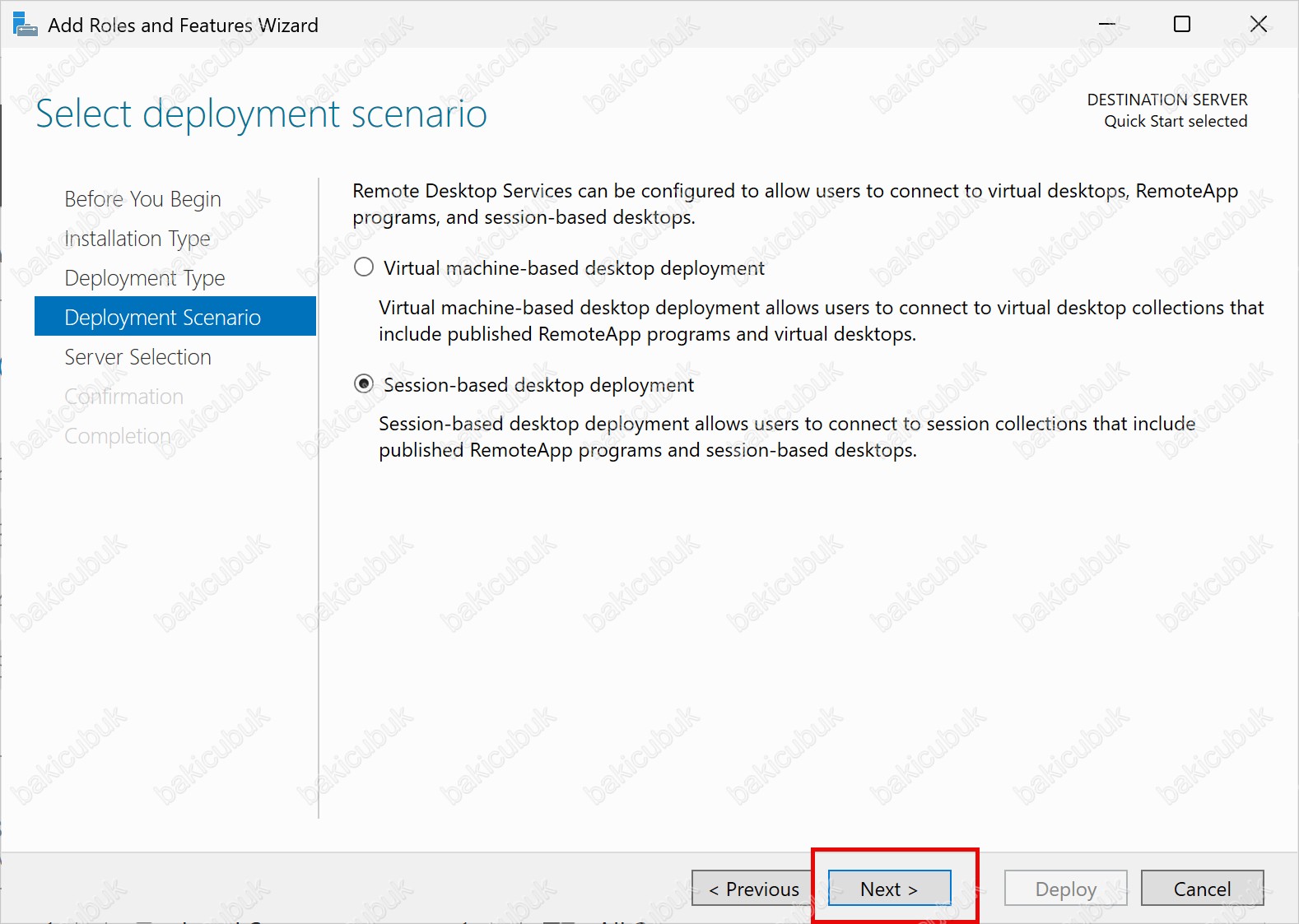This screenshot has width=1299, height=924.
Task: Go to the Before You Begin step
Action: 142,199
